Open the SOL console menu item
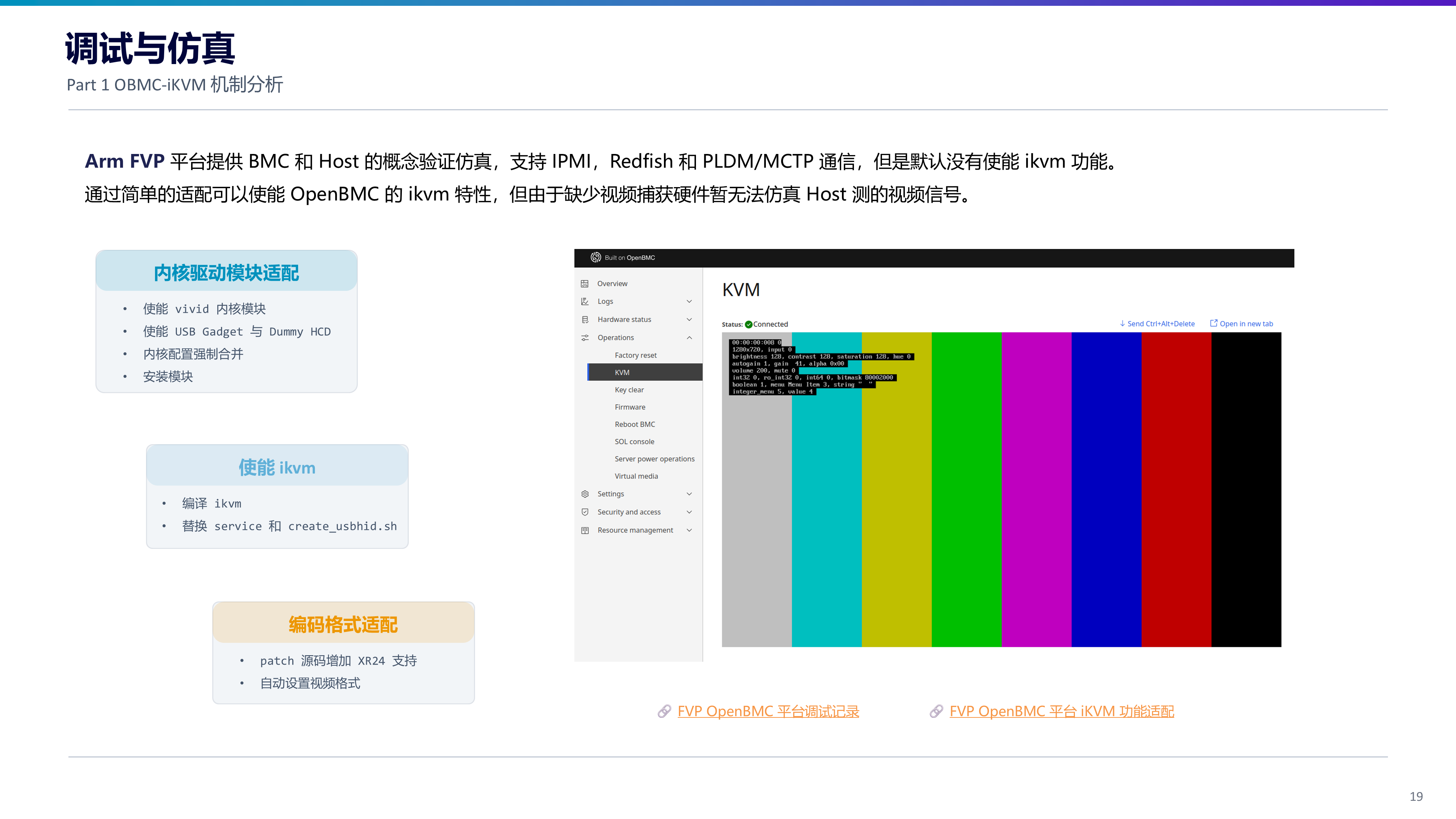Viewport: 1456px width, 819px height. coord(634,442)
